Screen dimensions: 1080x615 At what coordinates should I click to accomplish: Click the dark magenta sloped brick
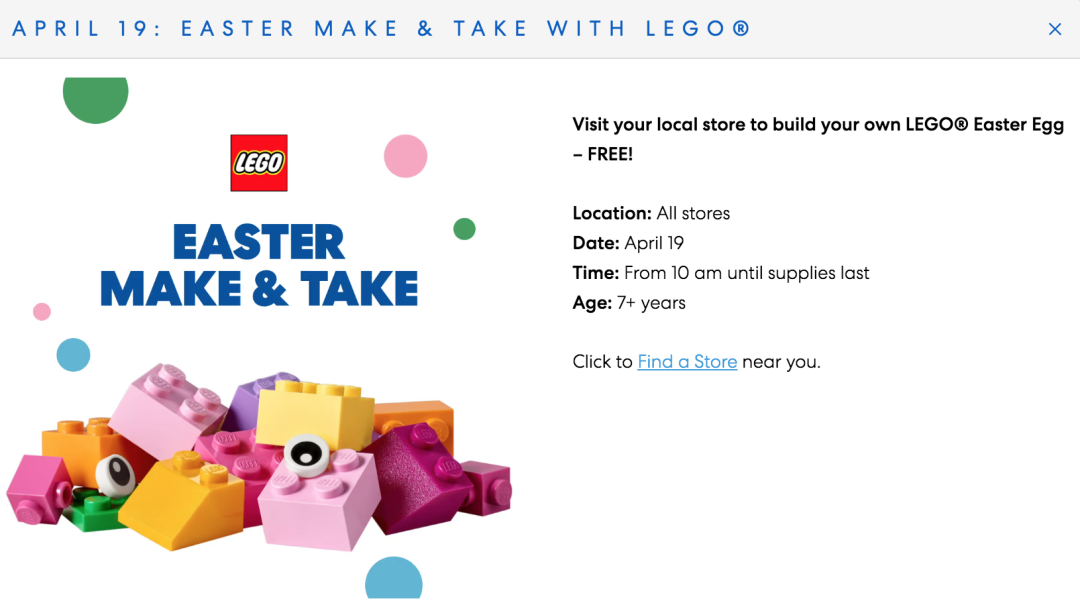(x=415, y=479)
